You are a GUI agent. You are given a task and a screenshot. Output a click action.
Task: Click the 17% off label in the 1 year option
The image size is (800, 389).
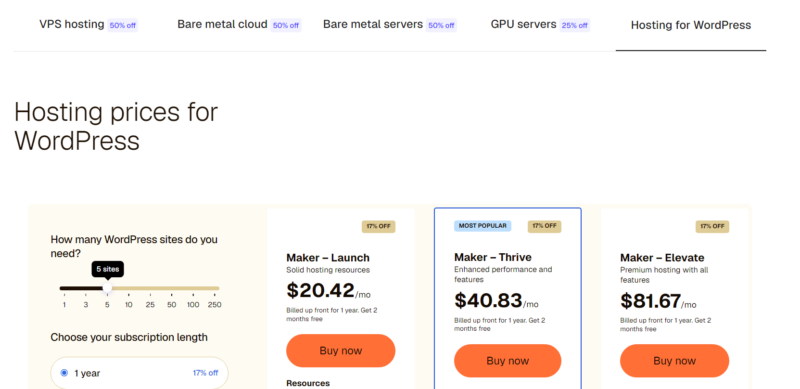[x=205, y=373]
